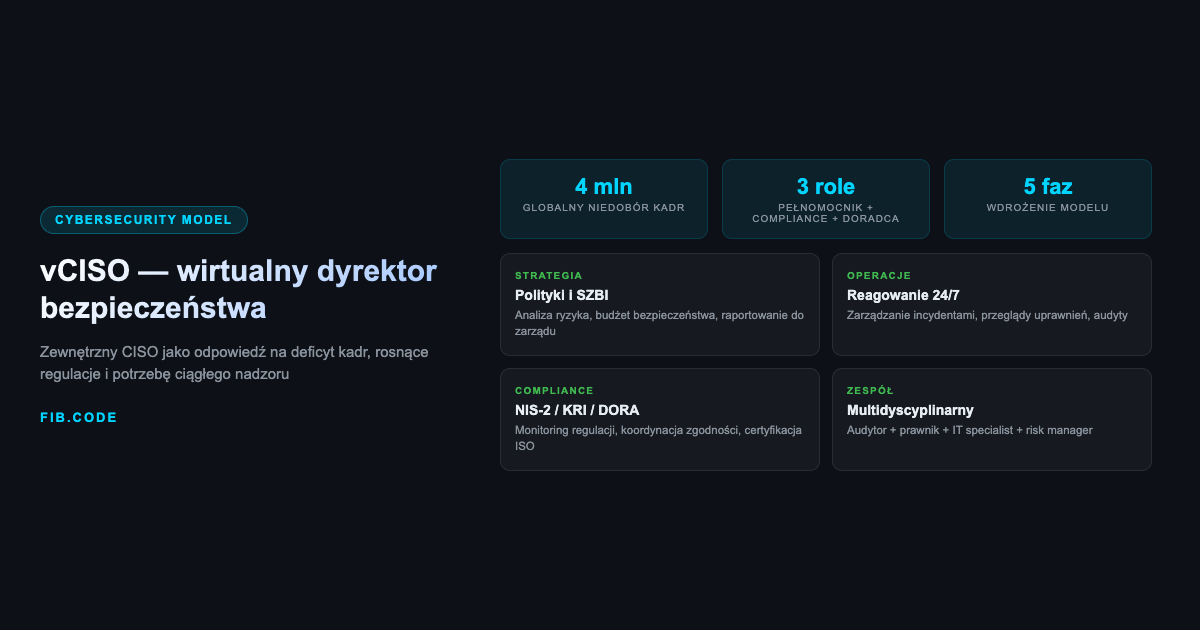The image size is (1200, 630).
Task: Select the 3 role statistic card
Action: click(825, 198)
